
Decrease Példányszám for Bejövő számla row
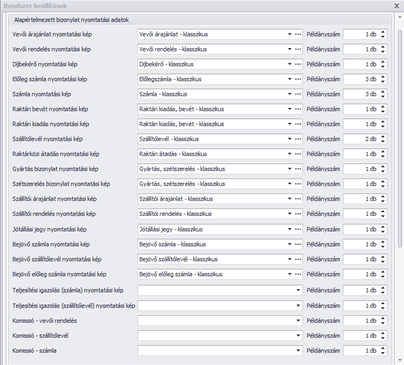point(383,246)
